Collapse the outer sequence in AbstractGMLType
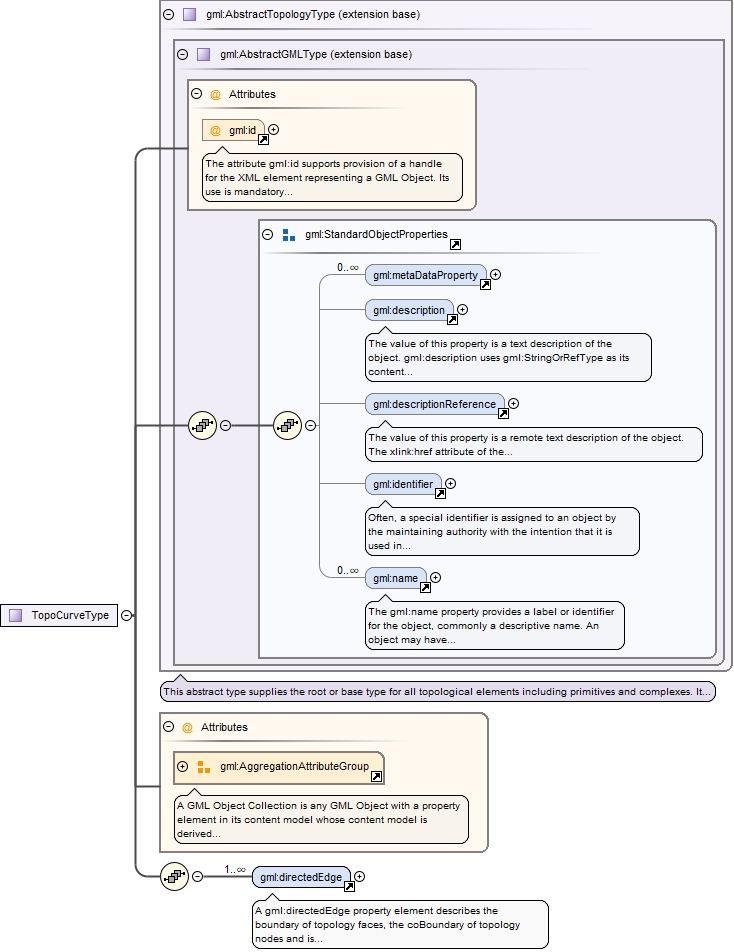 [225, 426]
